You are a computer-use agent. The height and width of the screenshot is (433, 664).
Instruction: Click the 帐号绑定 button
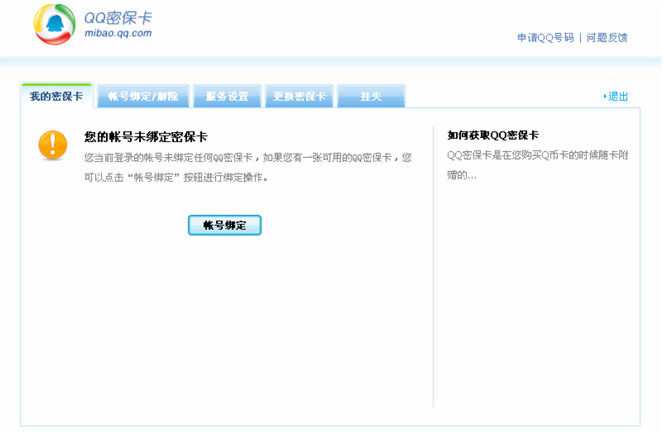[x=224, y=225]
